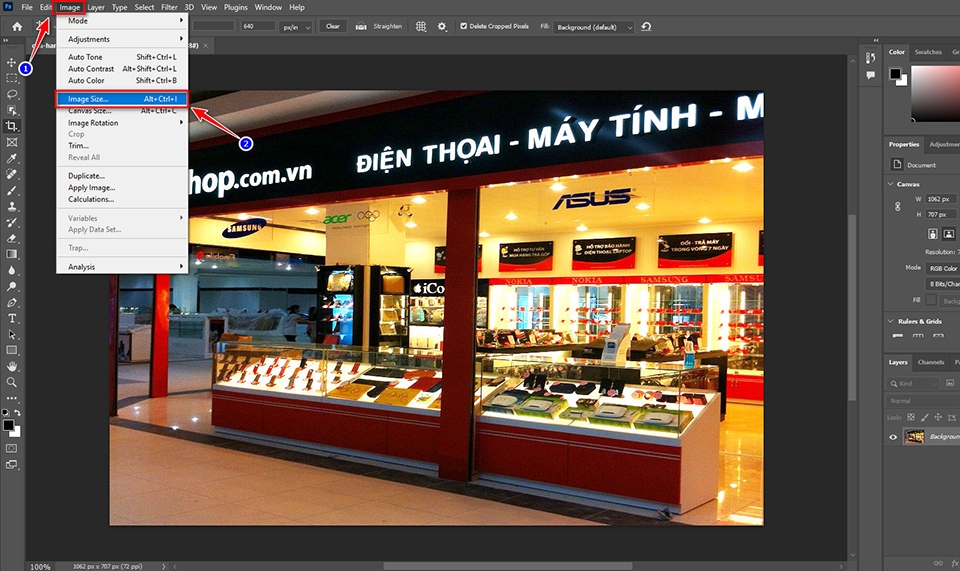Select the History Brush tool
The height and width of the screenshot is (571, 960).
click(x=12, y=222)
